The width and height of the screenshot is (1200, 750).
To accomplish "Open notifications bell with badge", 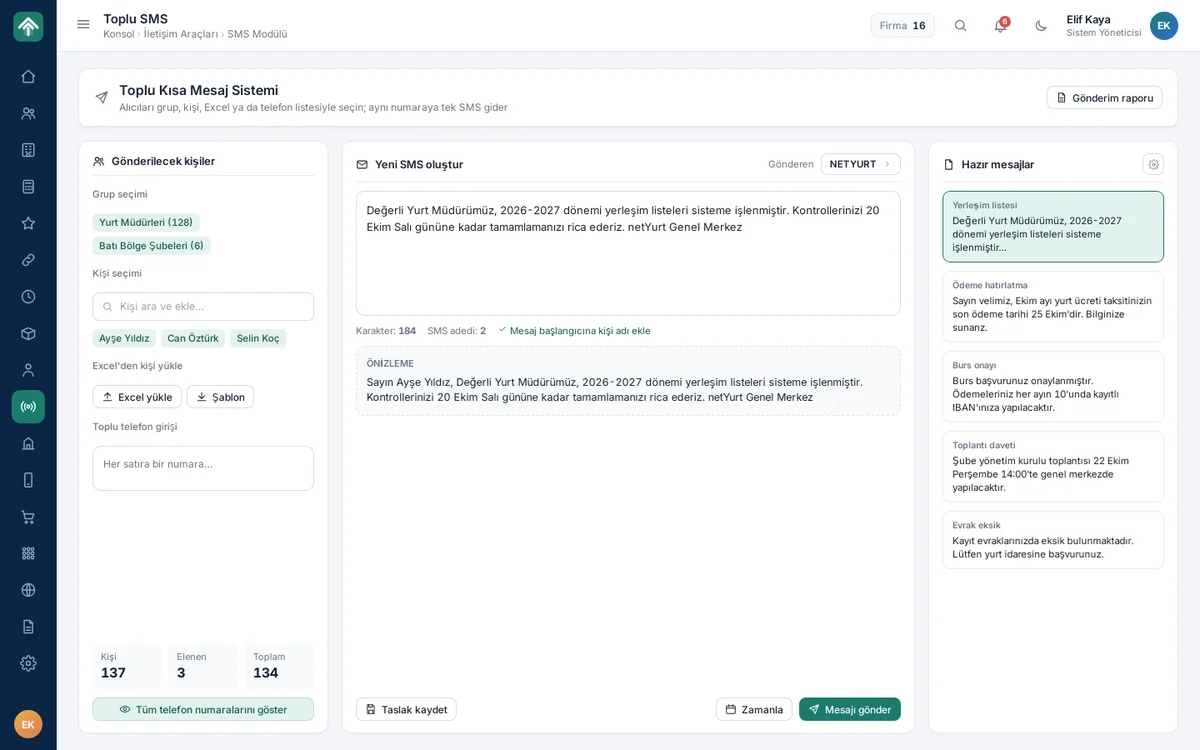I will click(x=1000, y=26).
